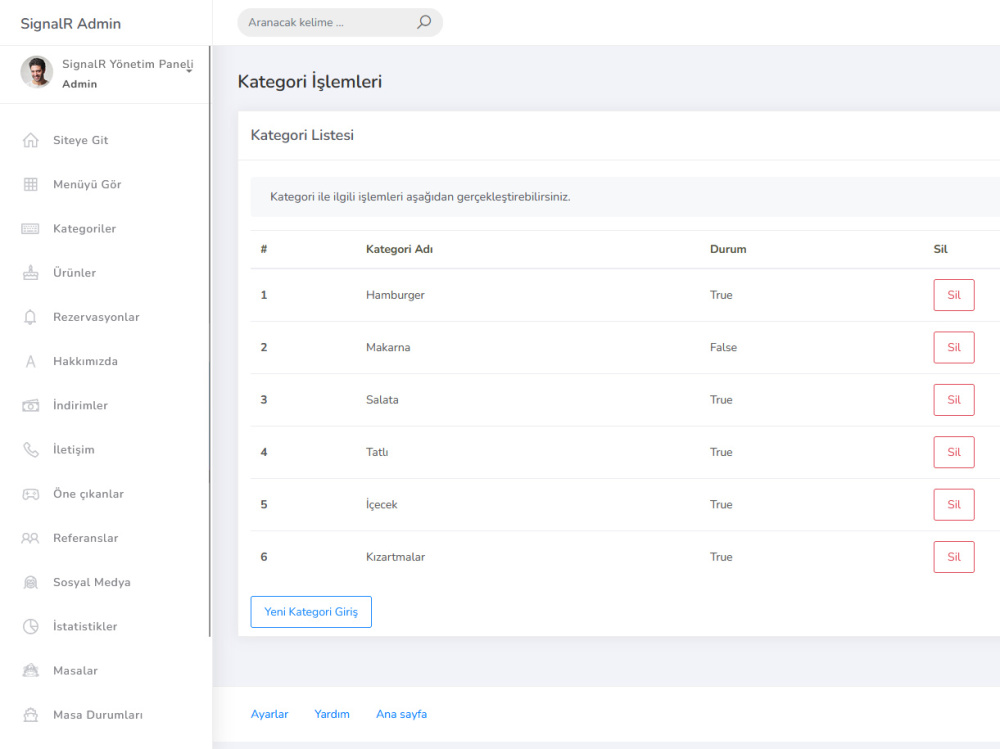Click the cake icon beside Ürünler
The image size is (1000, 749).
pyautogui.click(x=31, y=273)
